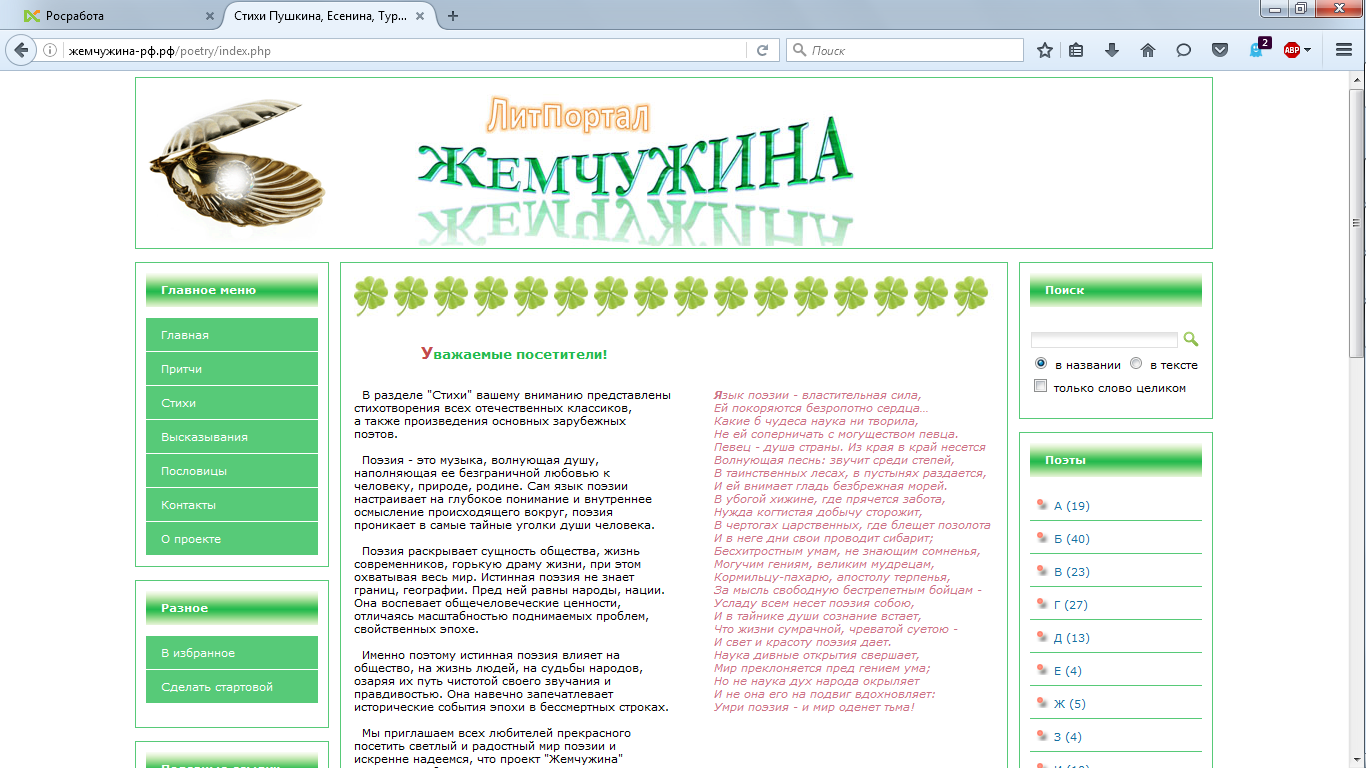Click the site search text field in Поиск panel
1366x768 pixels.
coord(1104,340)
